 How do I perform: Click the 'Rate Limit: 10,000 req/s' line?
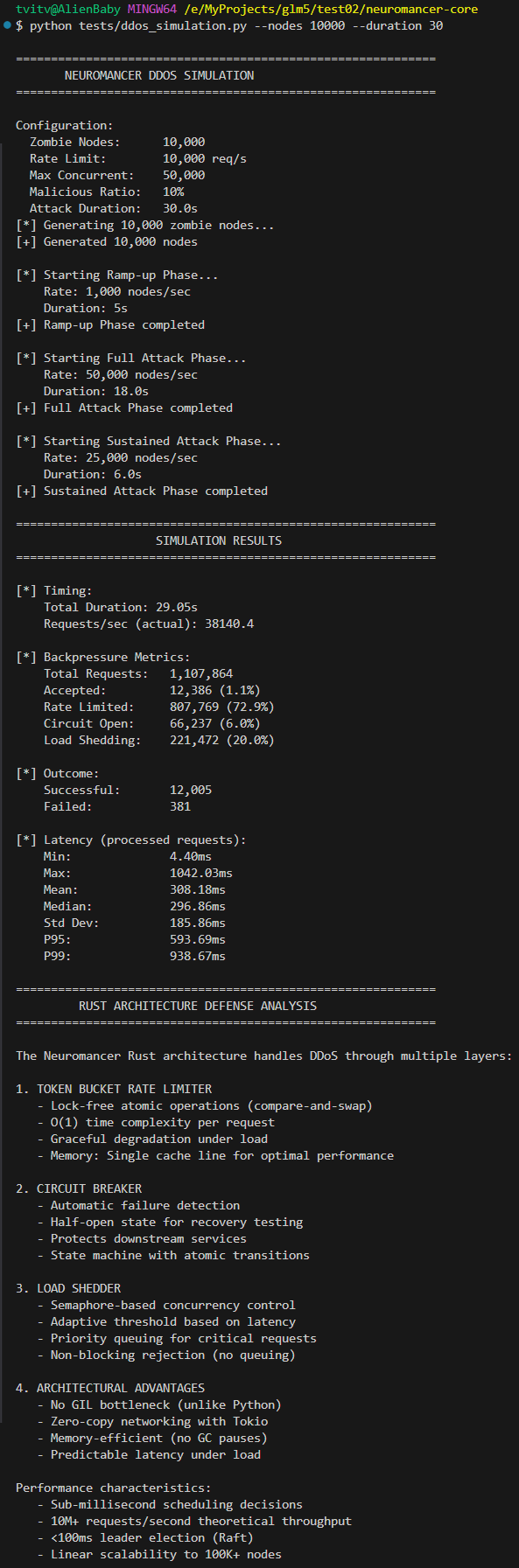point(138,159)
